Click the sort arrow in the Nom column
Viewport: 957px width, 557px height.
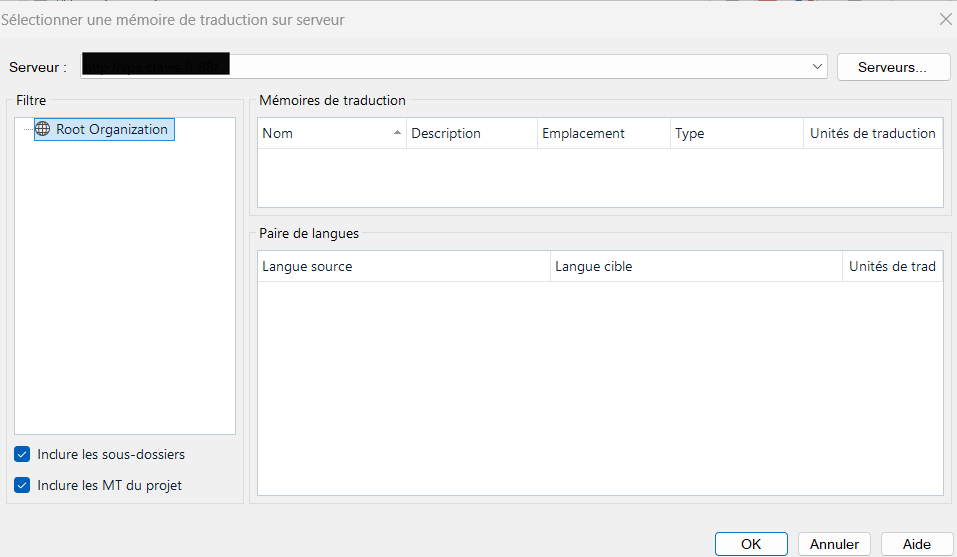click(397, 132)
